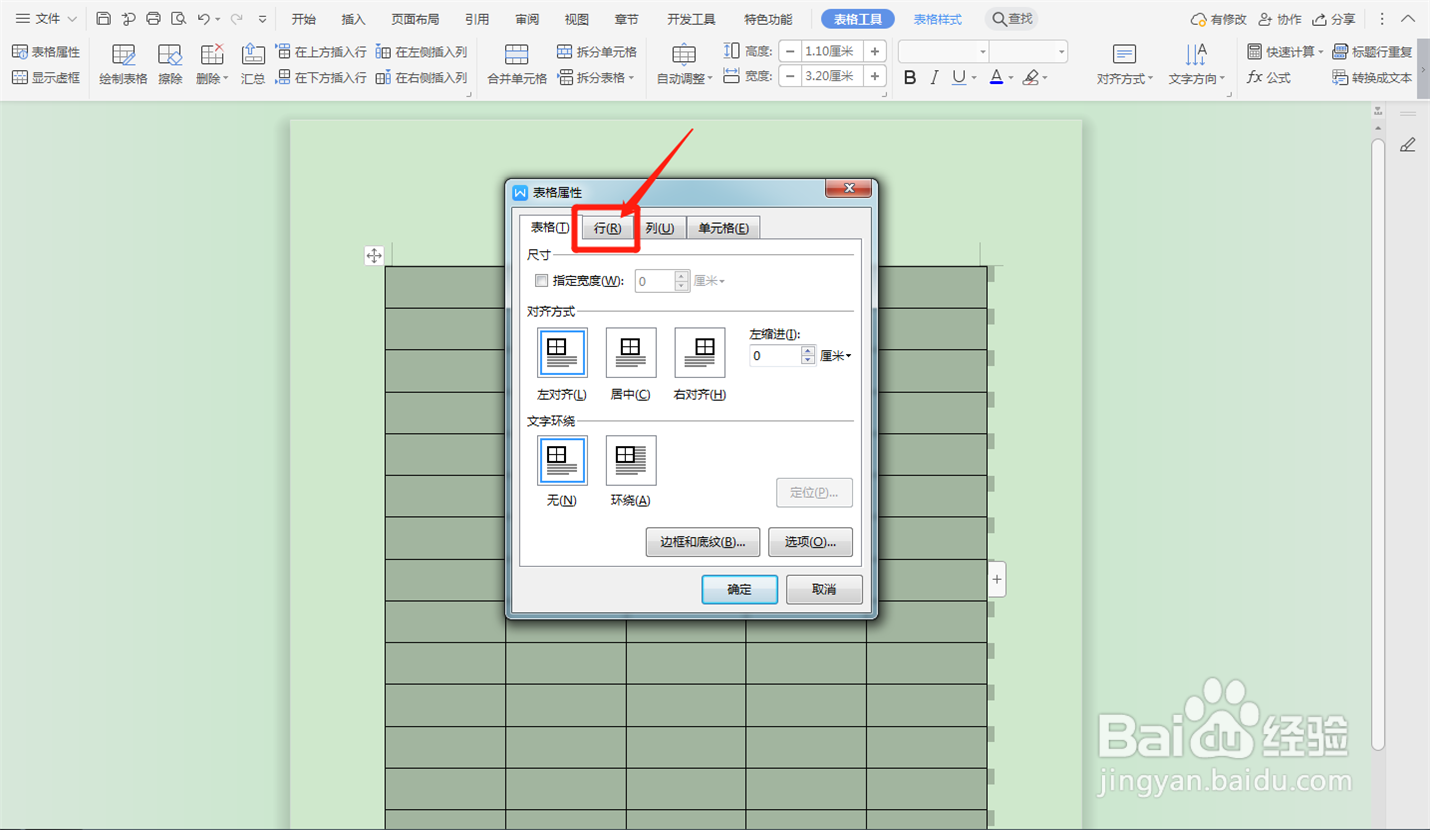This screenshot has height=830, width=1430.
Task: Open the 左缩进 unit 厘米 dropdown
Action: click(x=836, y=355)
